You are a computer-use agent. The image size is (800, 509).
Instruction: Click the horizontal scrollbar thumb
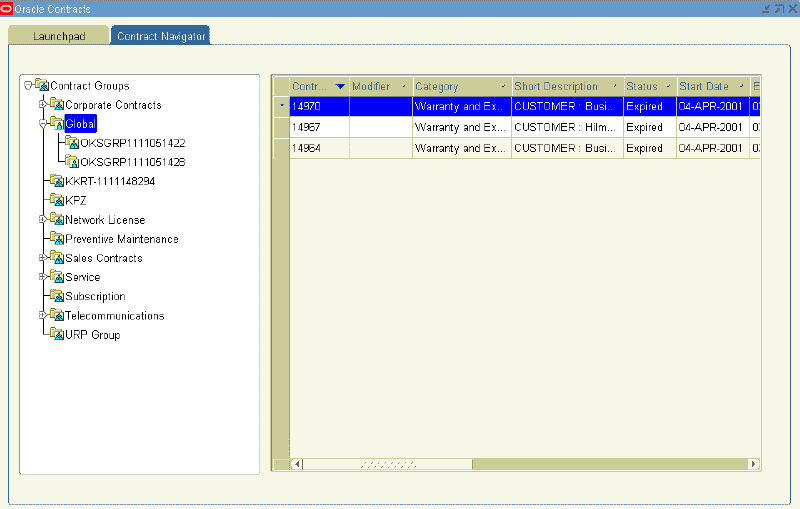tap(388, 464)
